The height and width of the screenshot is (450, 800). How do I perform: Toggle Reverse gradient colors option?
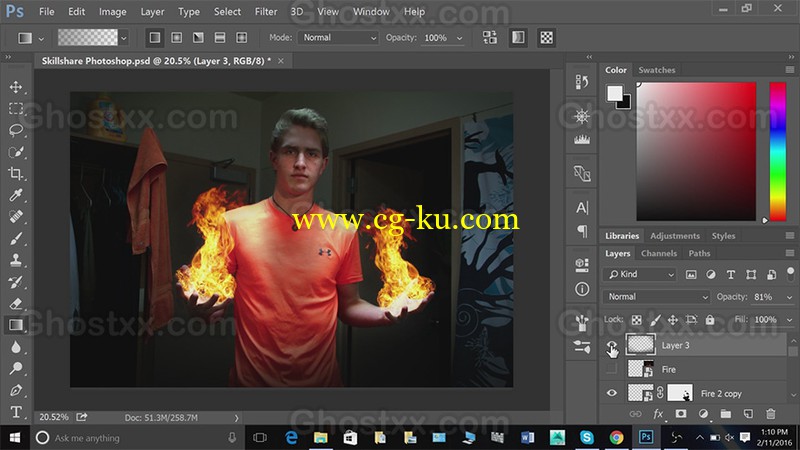(490, 37)
